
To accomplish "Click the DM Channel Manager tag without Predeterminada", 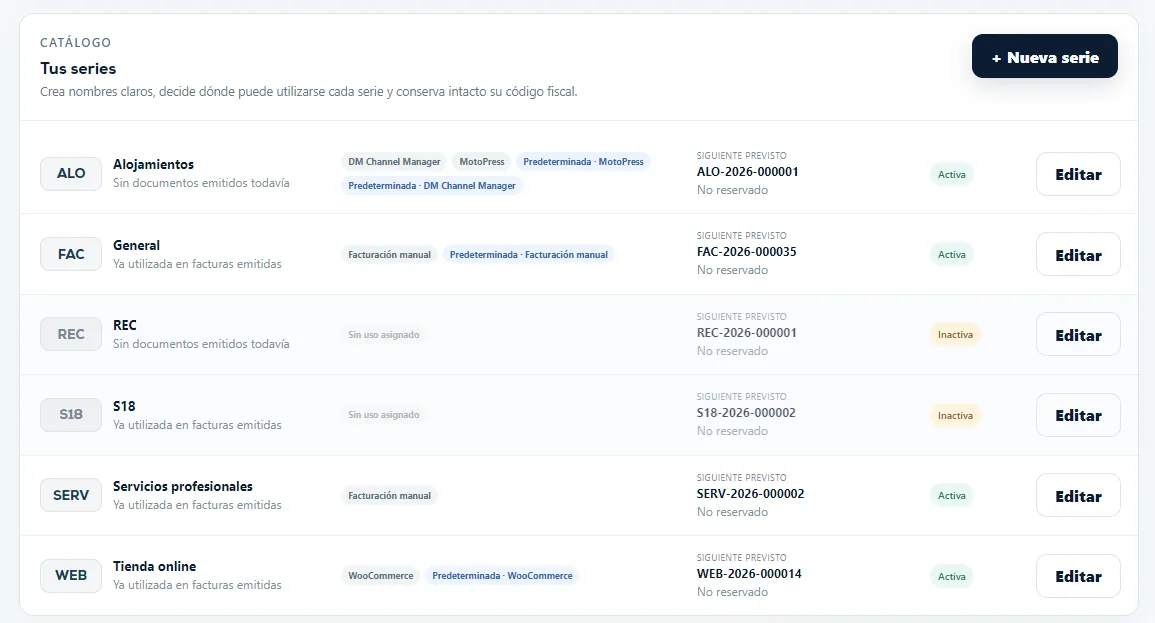I will (x=394, y=162).
